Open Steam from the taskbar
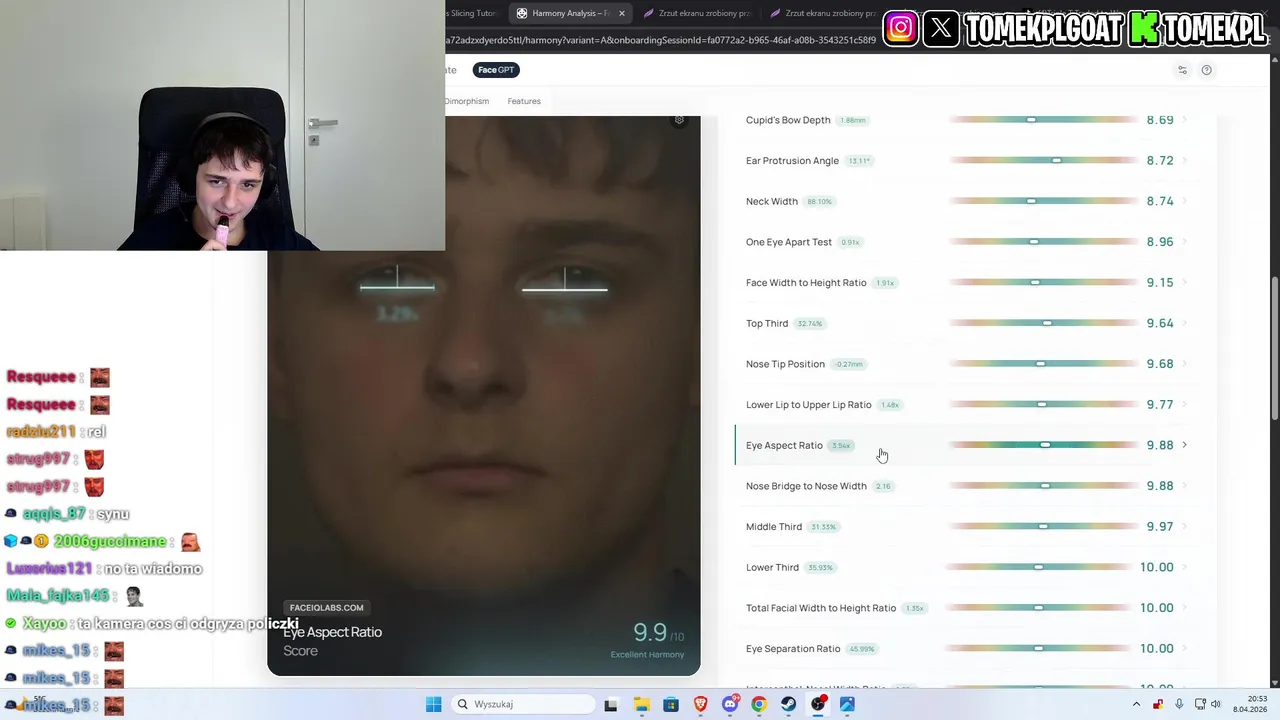This screenshot has width=1280, height=720. [x=789, y=704]
